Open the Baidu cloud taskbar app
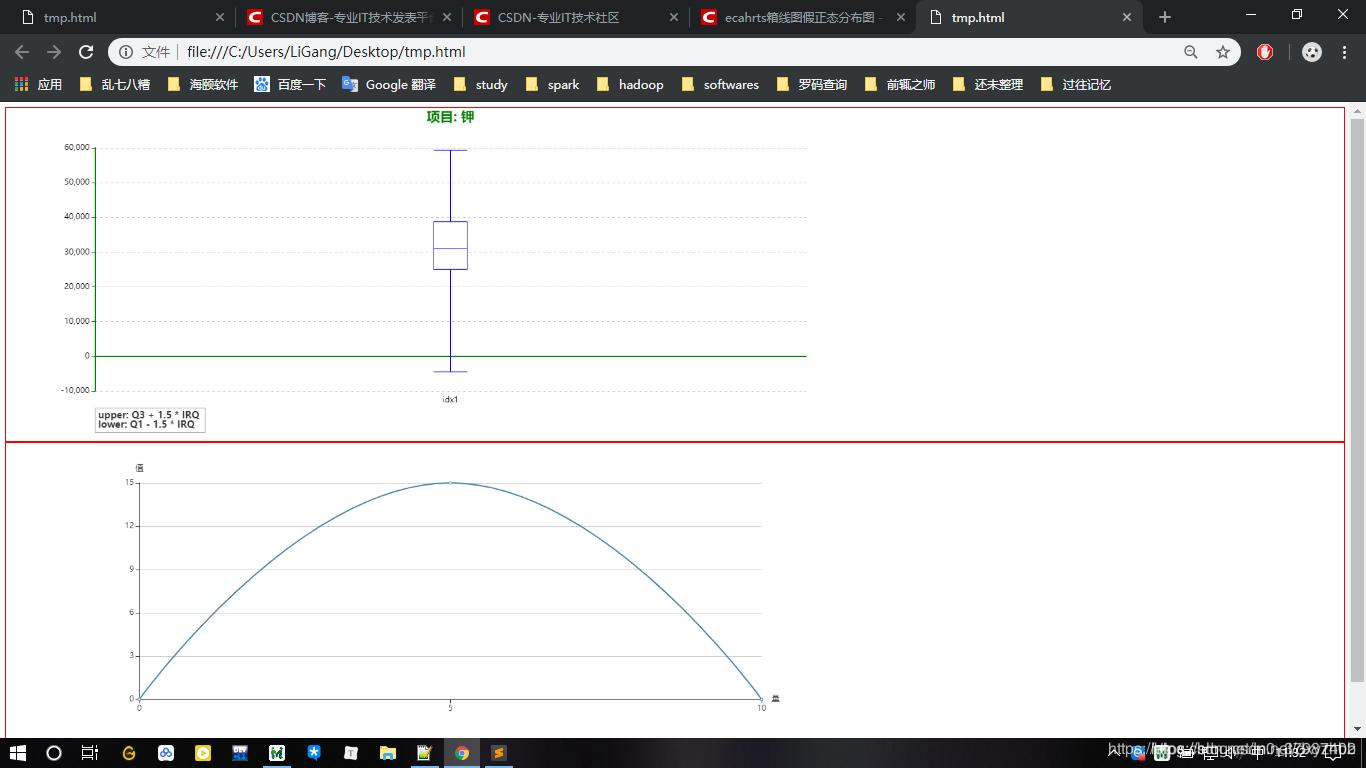1366x768 pixels. [166, 753]
